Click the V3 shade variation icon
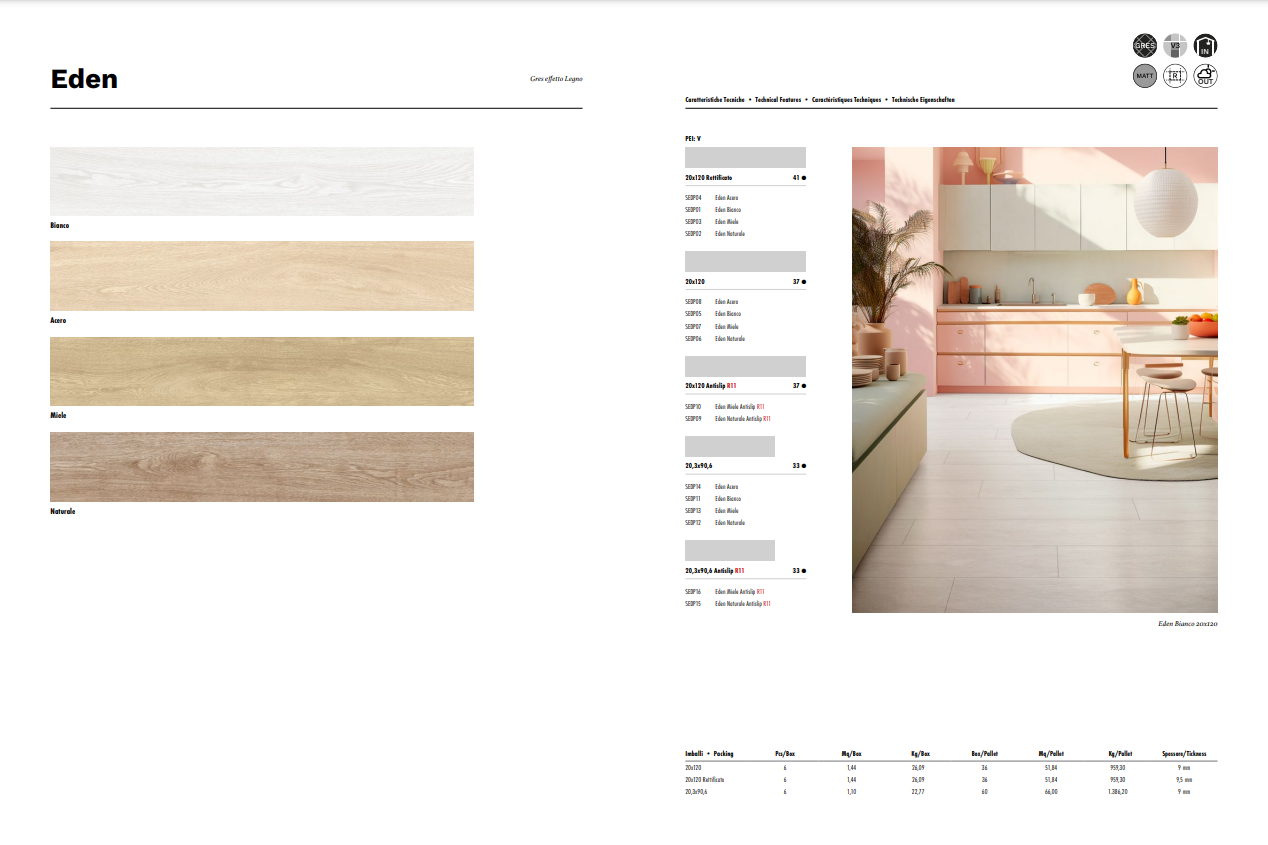Viewport: 1268px width, 845px height. (1175, 45)
